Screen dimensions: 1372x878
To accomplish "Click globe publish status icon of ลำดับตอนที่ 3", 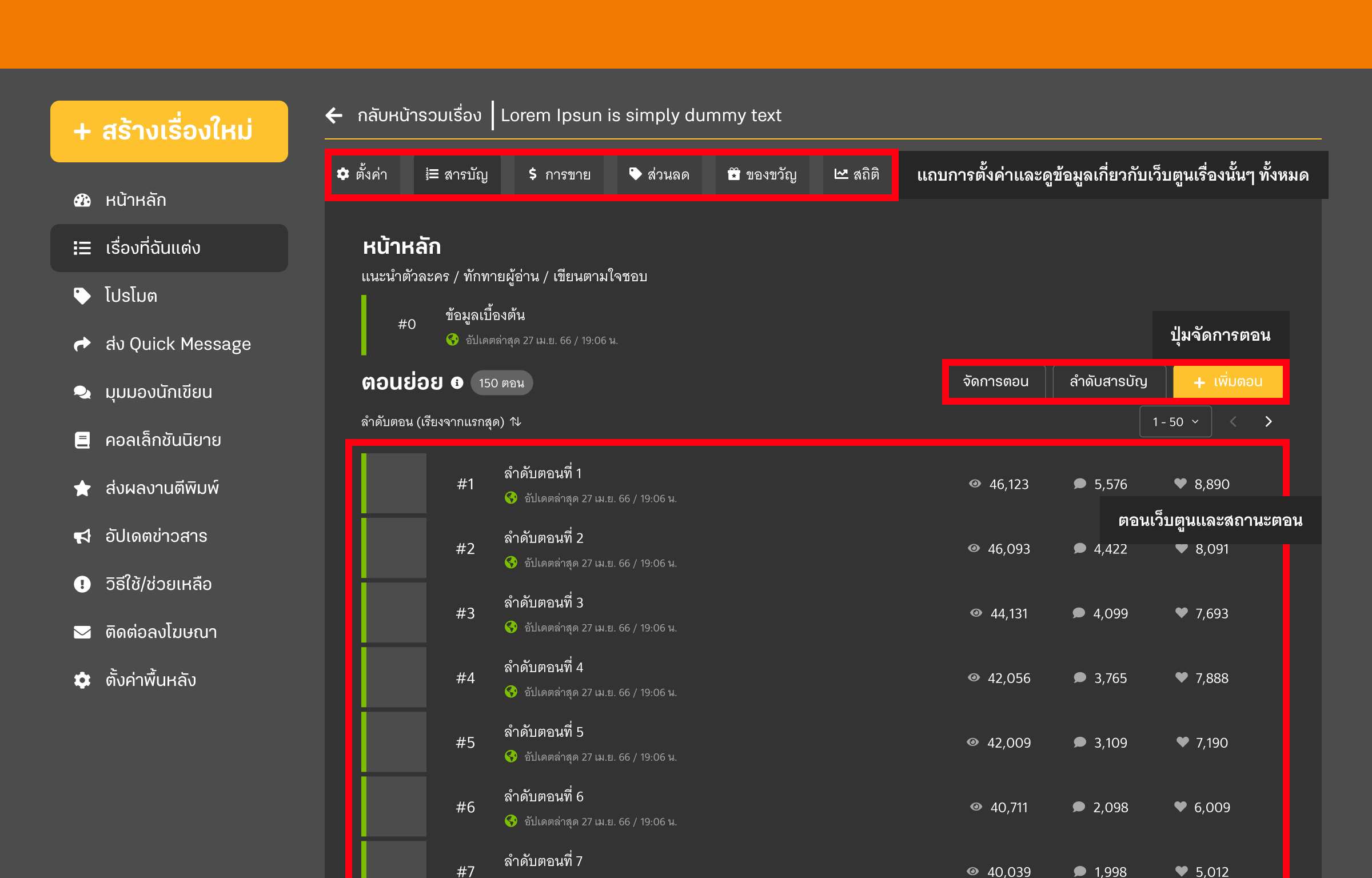I will coord(511,627).
